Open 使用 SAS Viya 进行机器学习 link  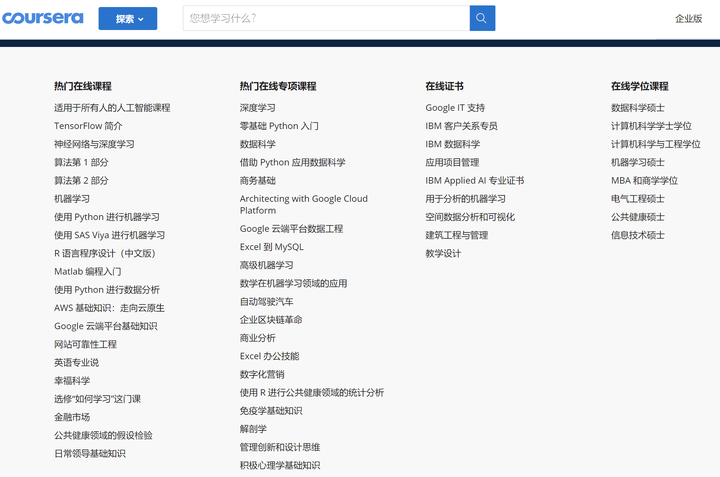[109, 235]
